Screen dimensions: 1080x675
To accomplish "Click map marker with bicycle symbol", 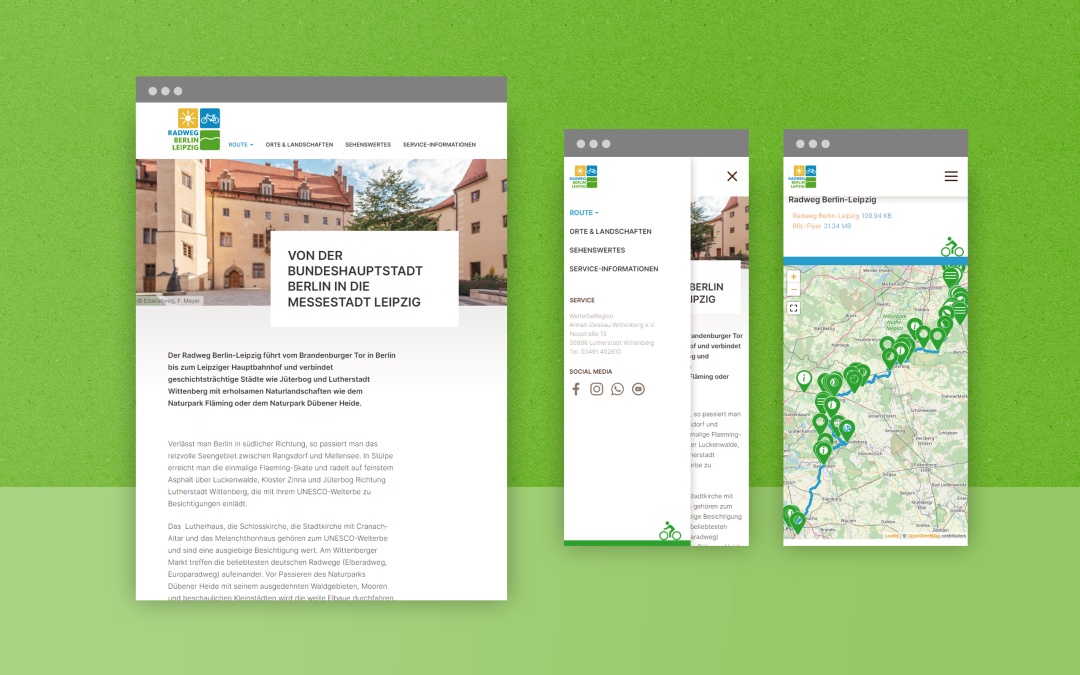I will coord(847,430).
